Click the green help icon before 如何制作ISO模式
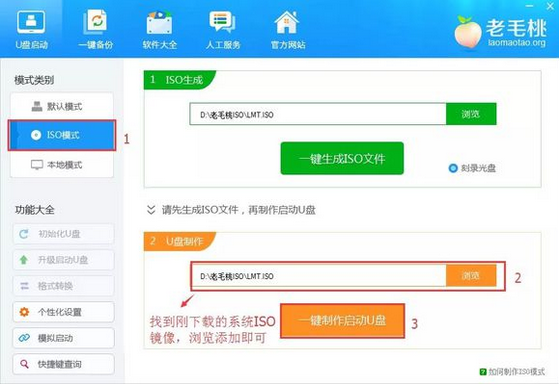 [483, 372]
